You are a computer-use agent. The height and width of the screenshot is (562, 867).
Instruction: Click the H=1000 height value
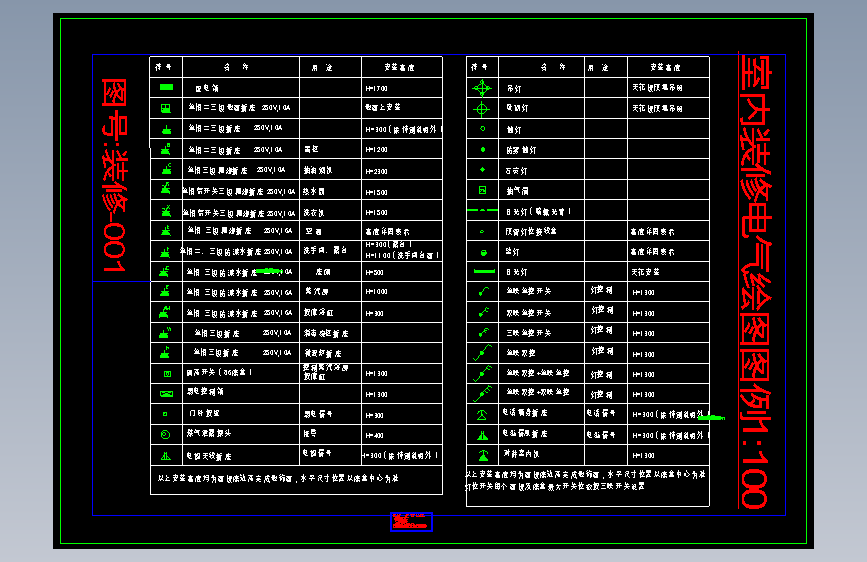(377, 292)
